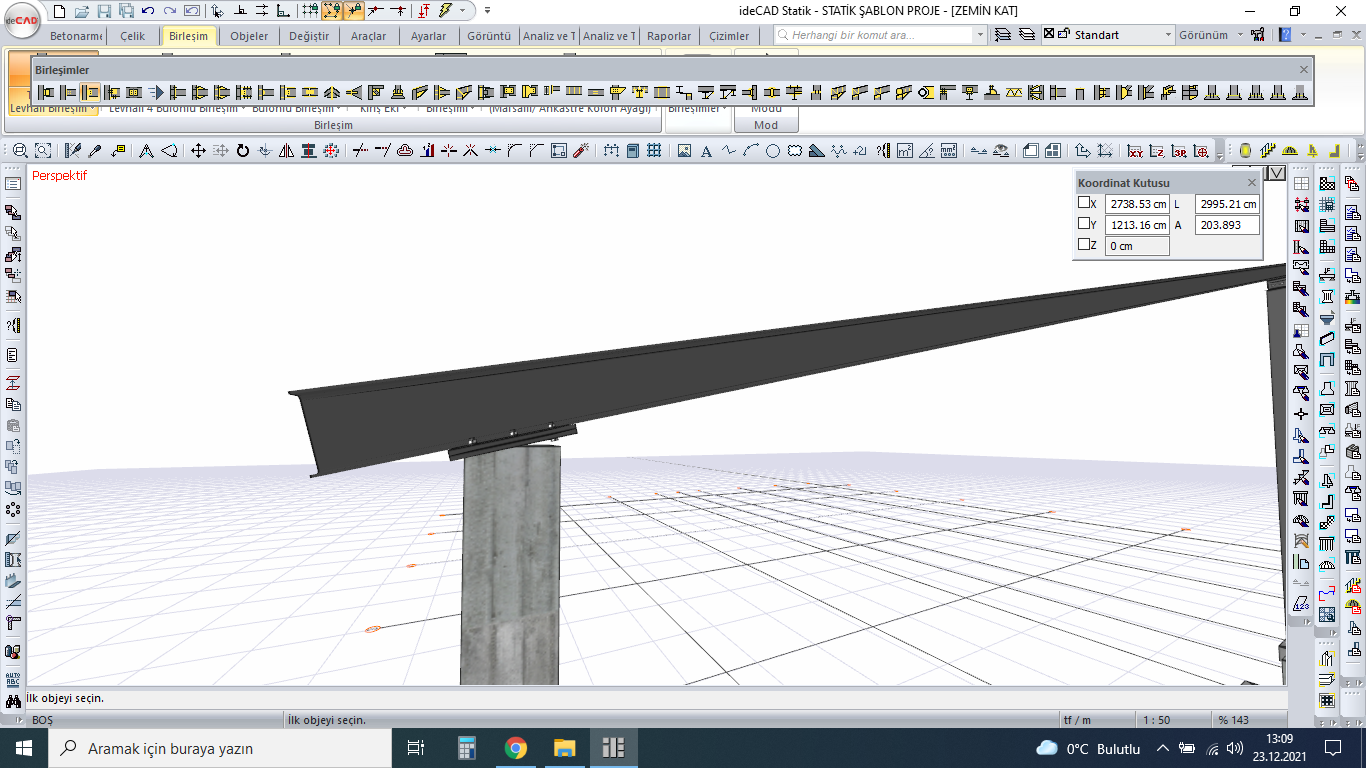Undo the last action with the left arrow

click(x=148, y=11)
